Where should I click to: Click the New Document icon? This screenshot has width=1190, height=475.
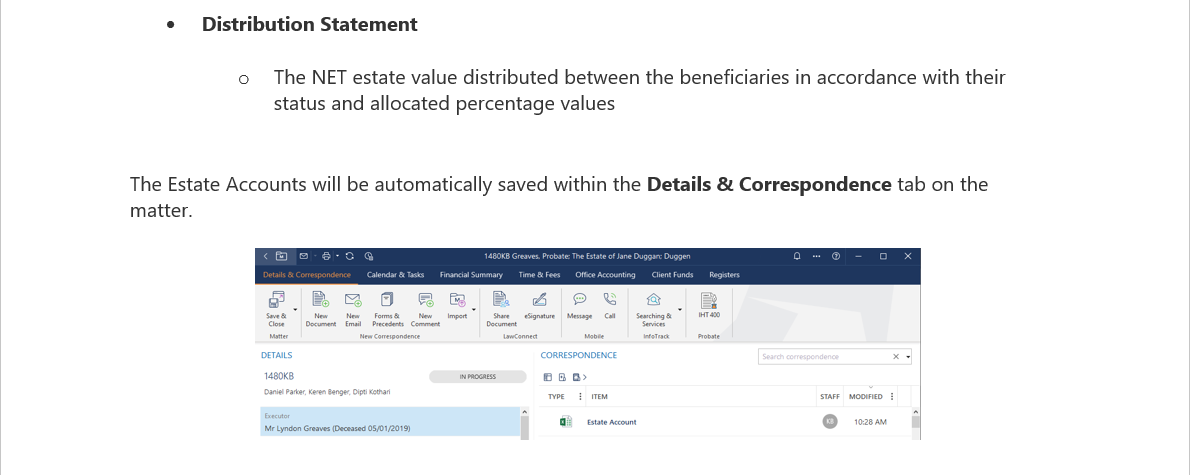[x=321, y=300]
